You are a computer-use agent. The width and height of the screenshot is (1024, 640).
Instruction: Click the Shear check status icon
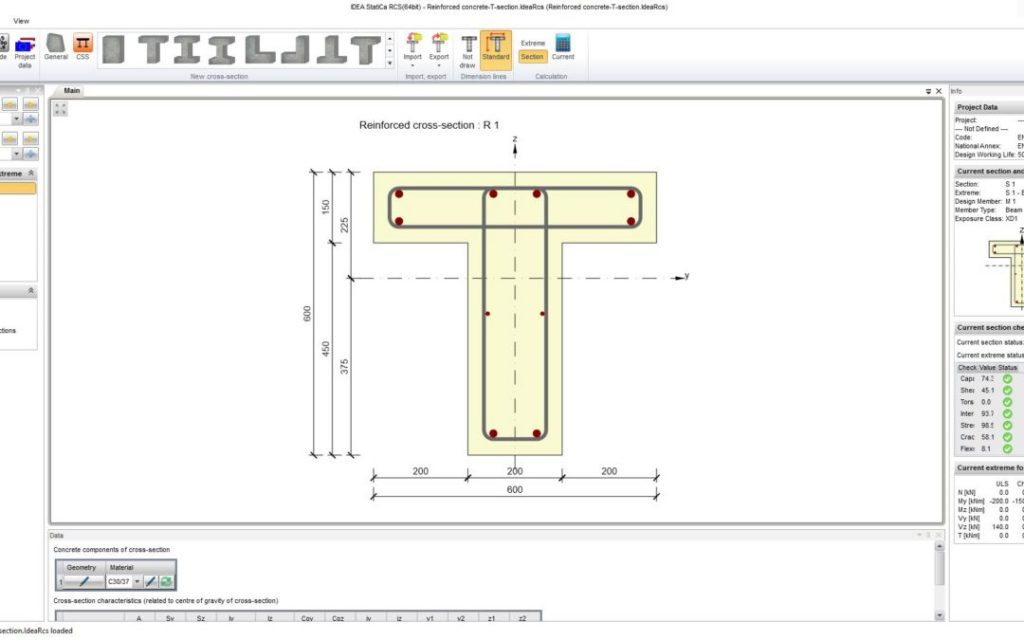1008,391
